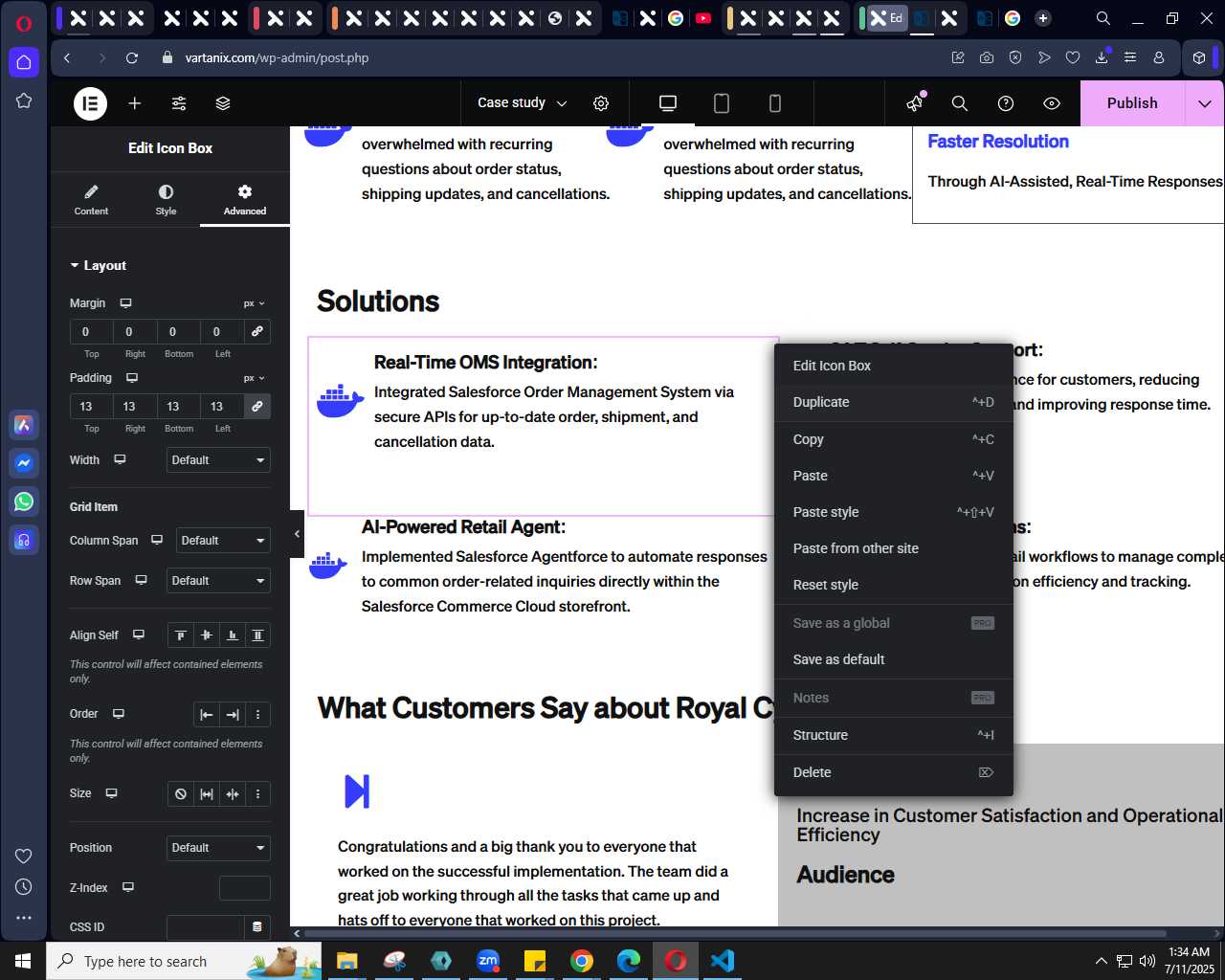The image size is (1225, 980).
Task: Open the Row Span dropdown
Action: click(218, 581)
